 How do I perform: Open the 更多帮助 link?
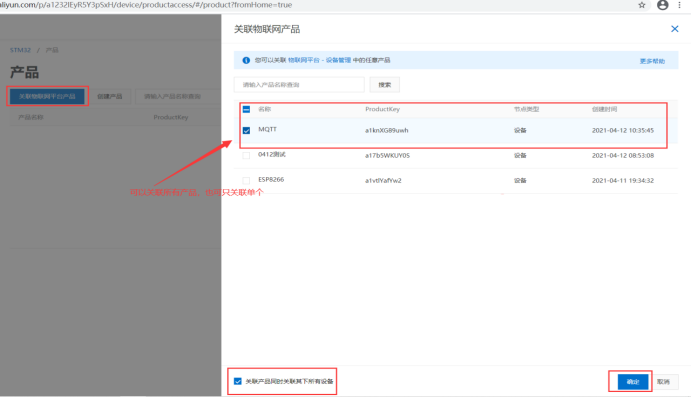pyautogui.click(x=652, y=61)
